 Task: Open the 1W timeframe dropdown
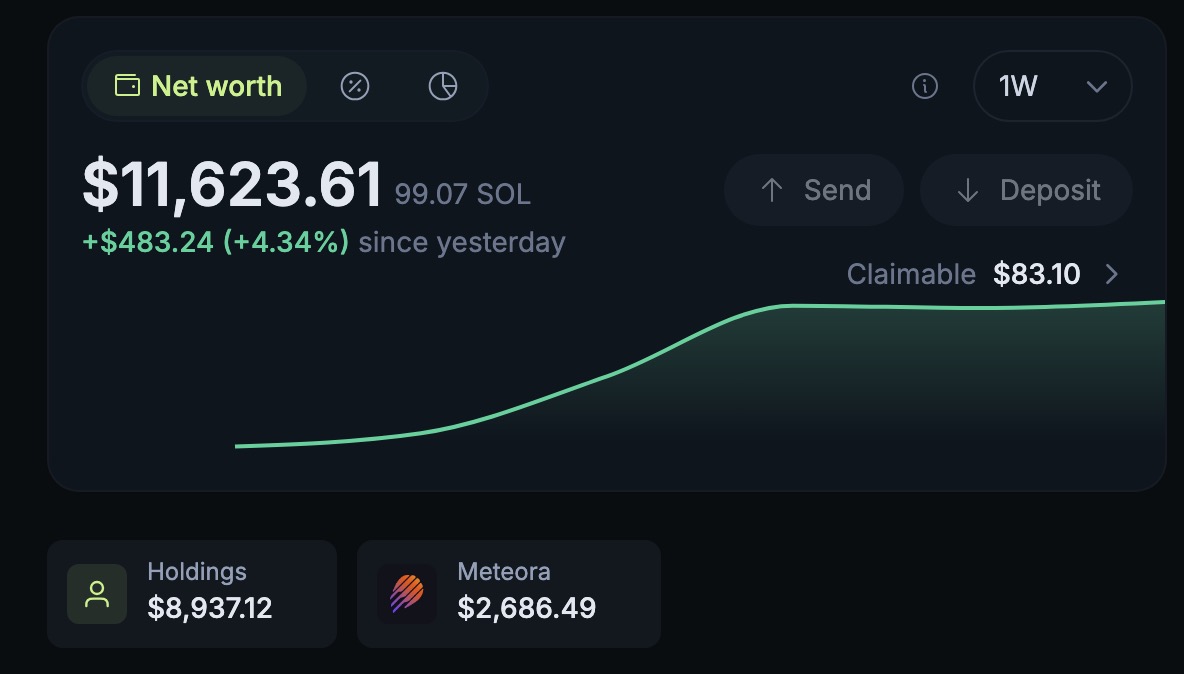click(1053, 86)
